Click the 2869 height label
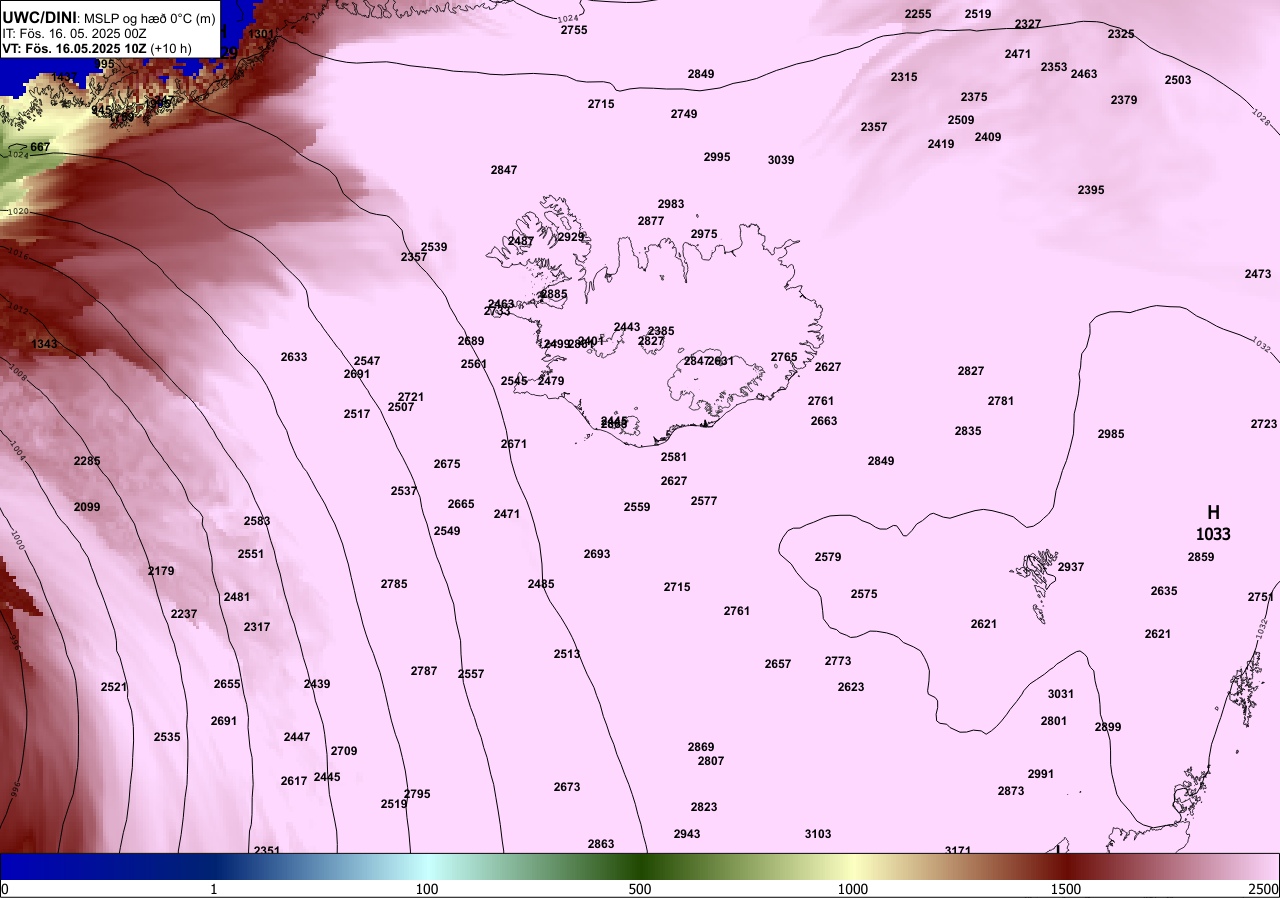 coord(701,747)
